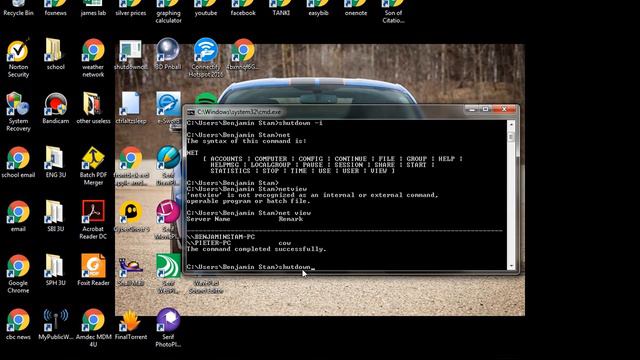Click "The command completed successfully." line
This screenshot has height=360, width=640.
tap(256, 249)
